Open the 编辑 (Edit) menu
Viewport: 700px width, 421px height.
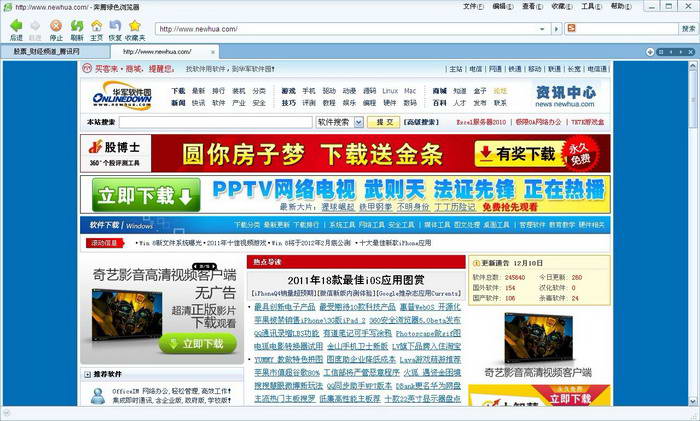click(502, 6)
